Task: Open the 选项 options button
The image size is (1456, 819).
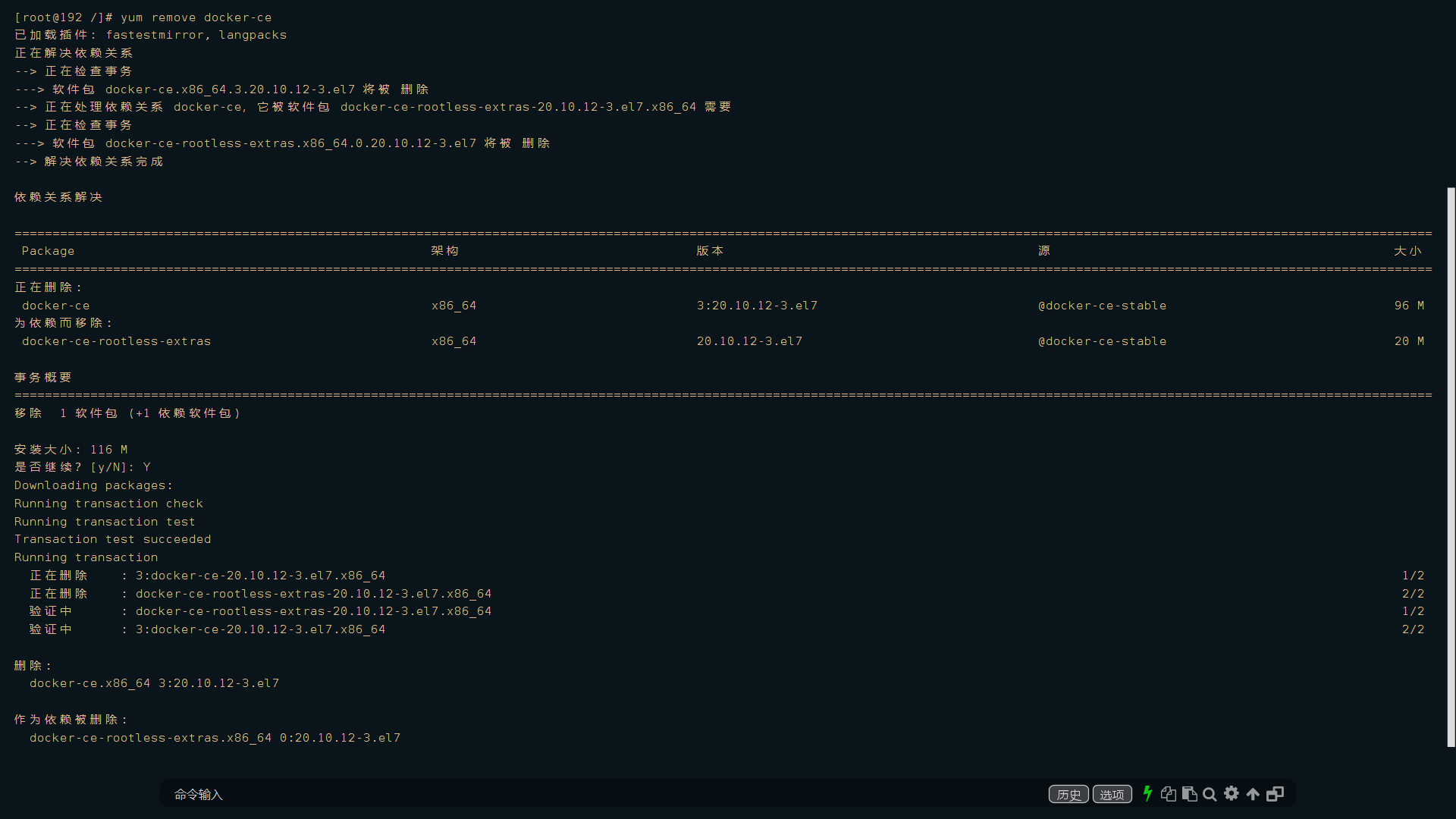Action: 1112,794
